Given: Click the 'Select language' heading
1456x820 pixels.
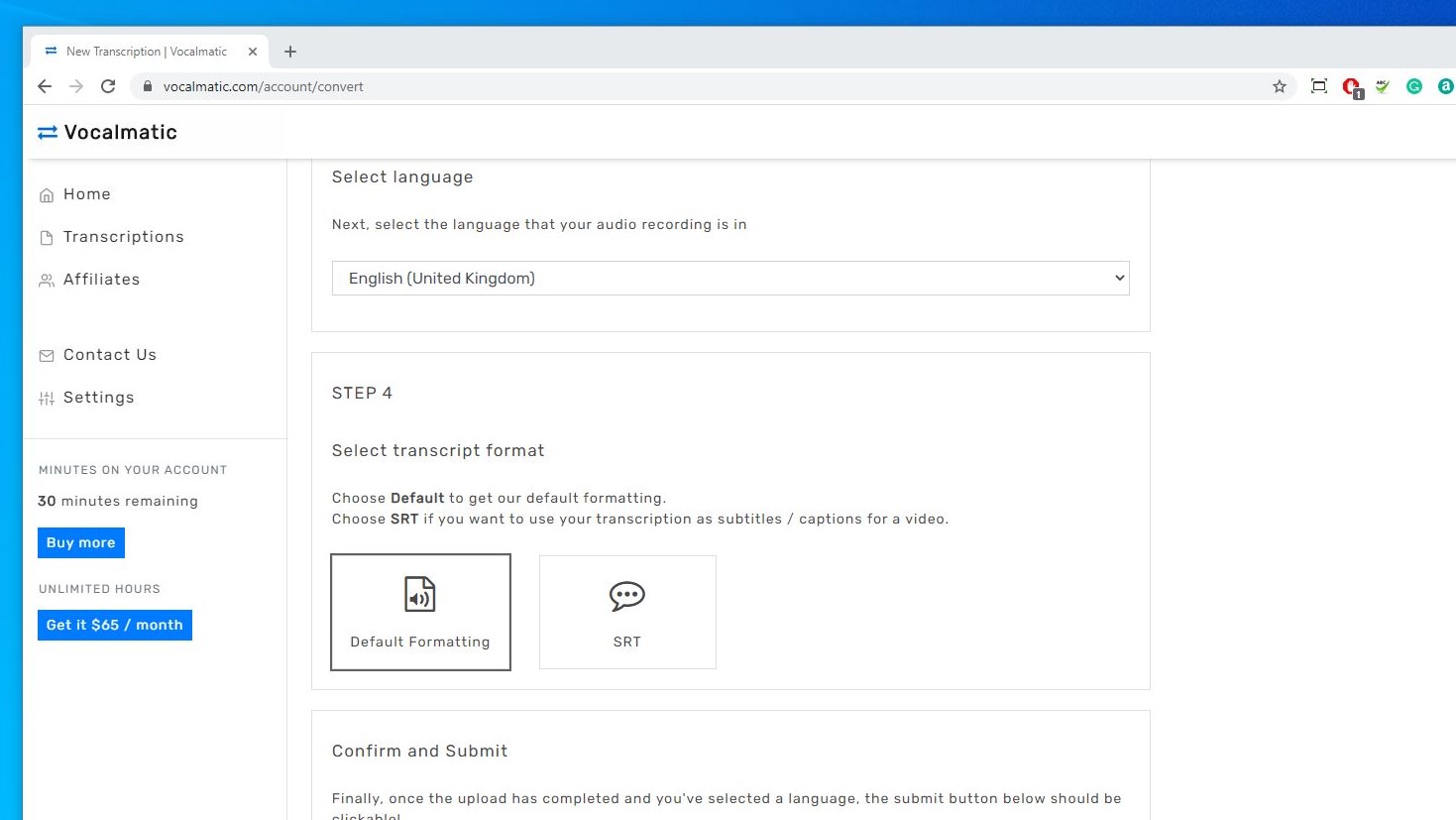Looking at the screenshot, I should coord(402,177).
